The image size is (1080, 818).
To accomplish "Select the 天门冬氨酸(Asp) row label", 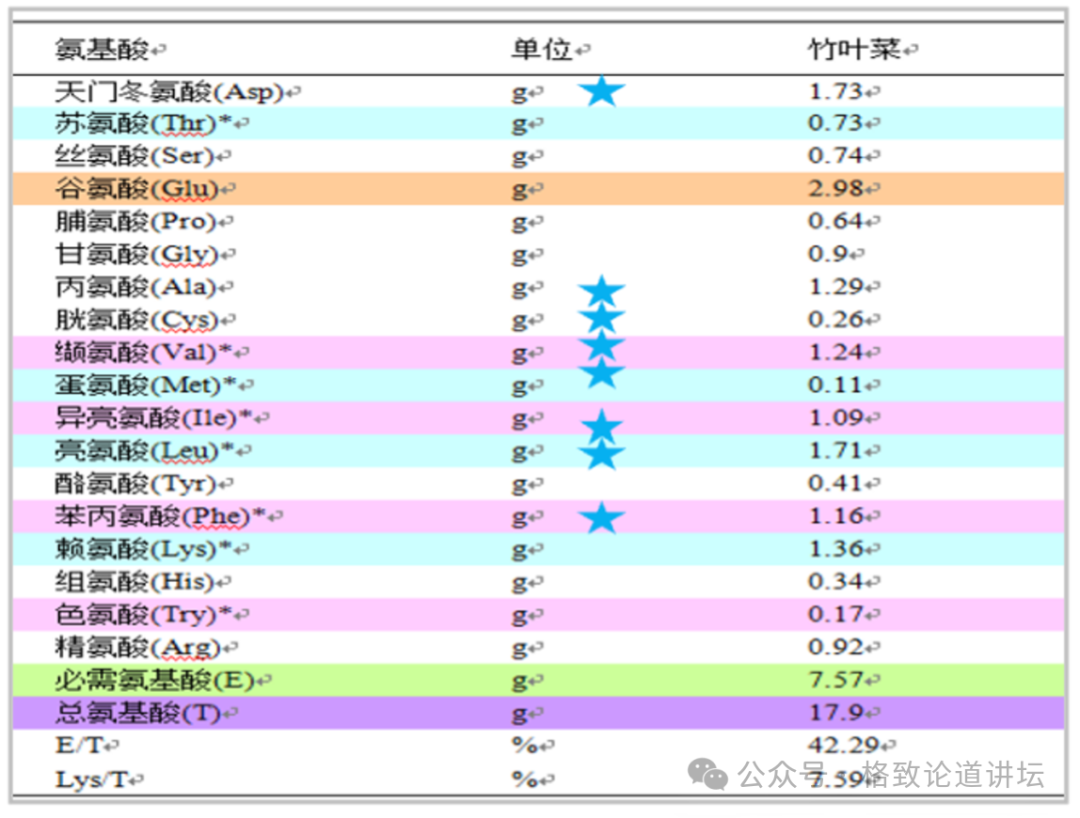I will point(169,91).
